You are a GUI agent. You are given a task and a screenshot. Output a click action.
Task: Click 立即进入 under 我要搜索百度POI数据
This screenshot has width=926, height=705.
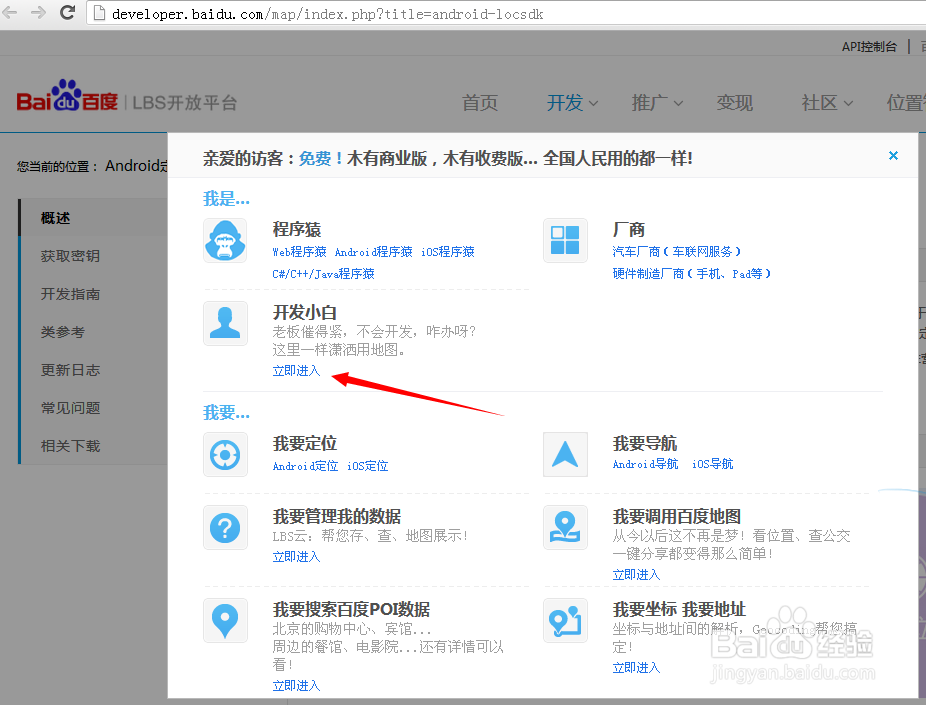pos(296,686)
